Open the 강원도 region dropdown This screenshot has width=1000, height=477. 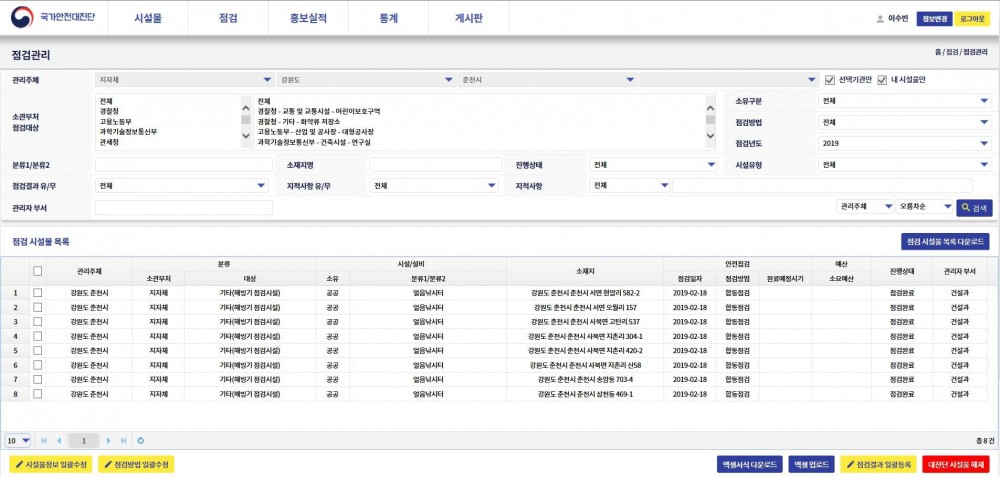pyautogui.click(x=366, y=80)
